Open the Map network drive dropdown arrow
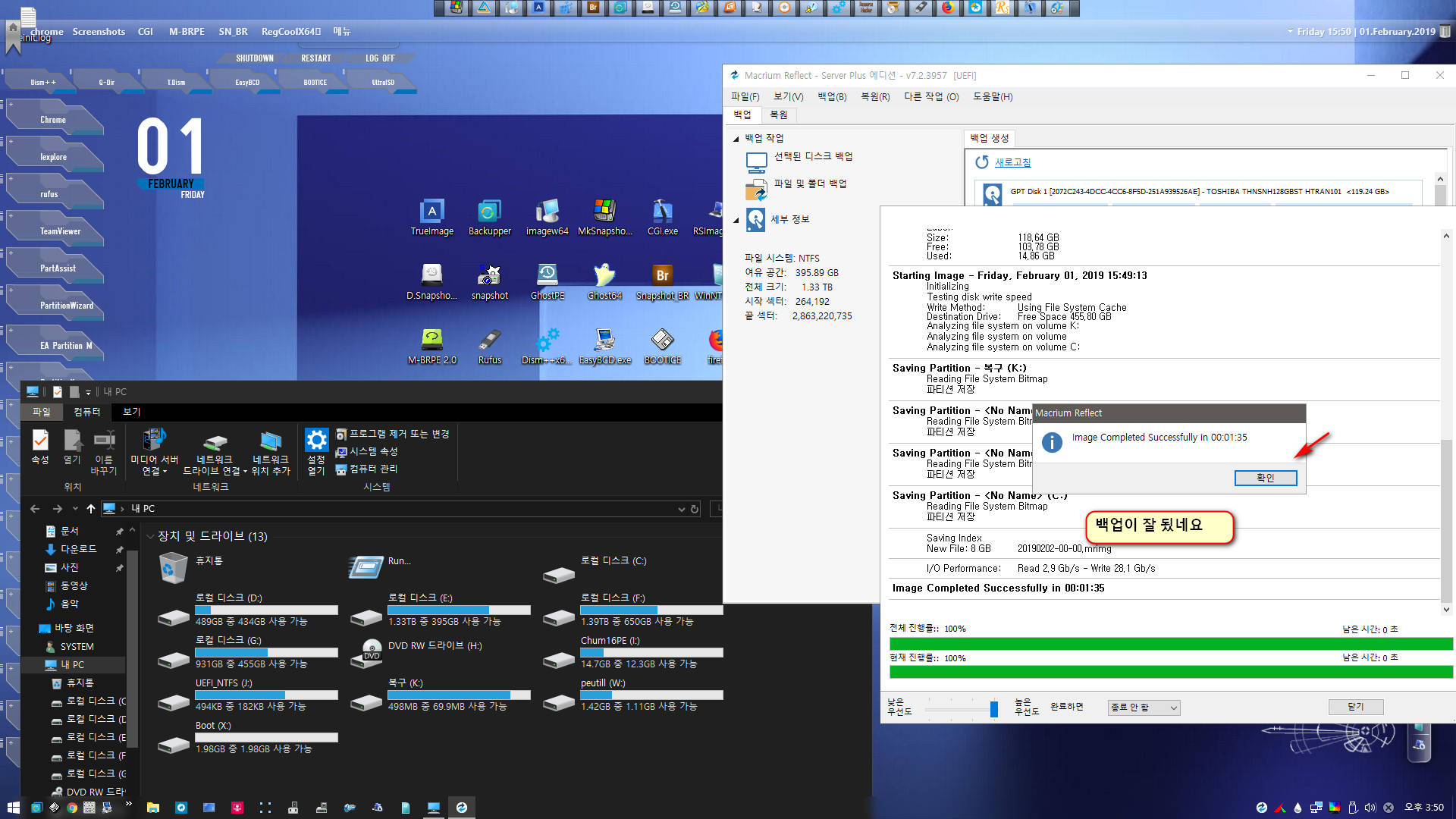The width and height of the screenshot is (1456, 819). click(244, 472)
